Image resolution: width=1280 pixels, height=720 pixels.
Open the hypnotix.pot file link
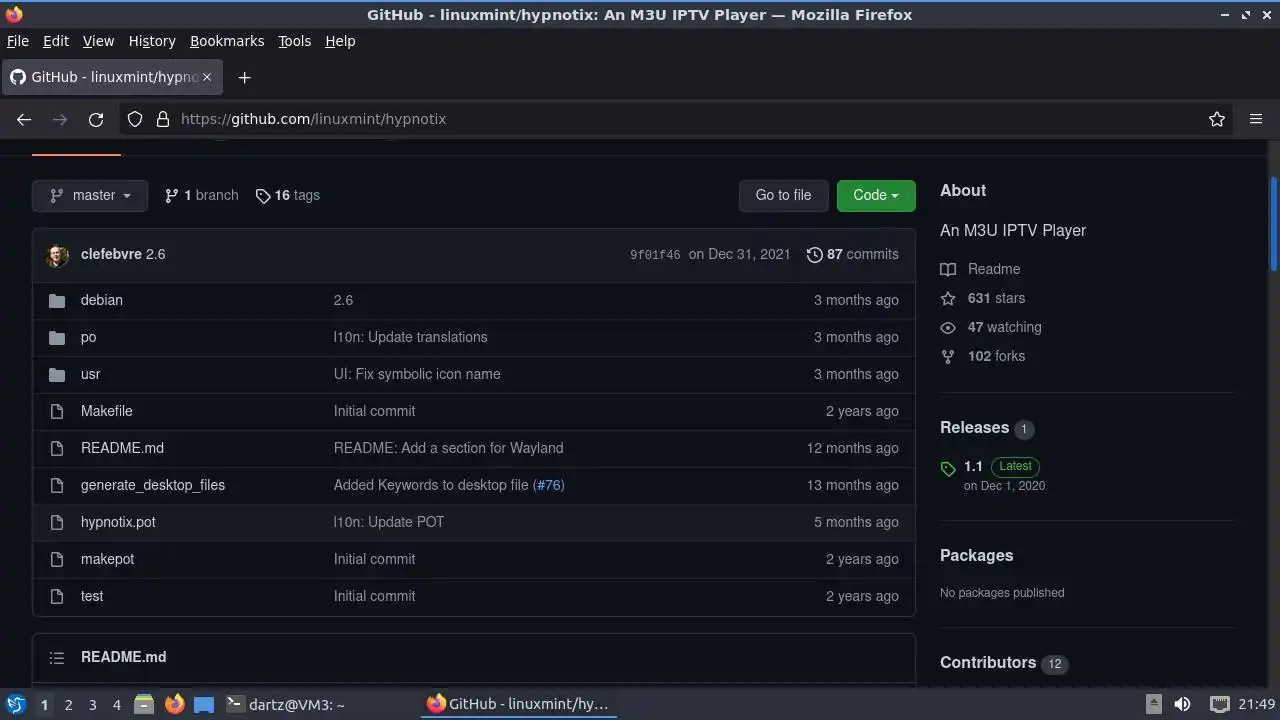(118, 522)
